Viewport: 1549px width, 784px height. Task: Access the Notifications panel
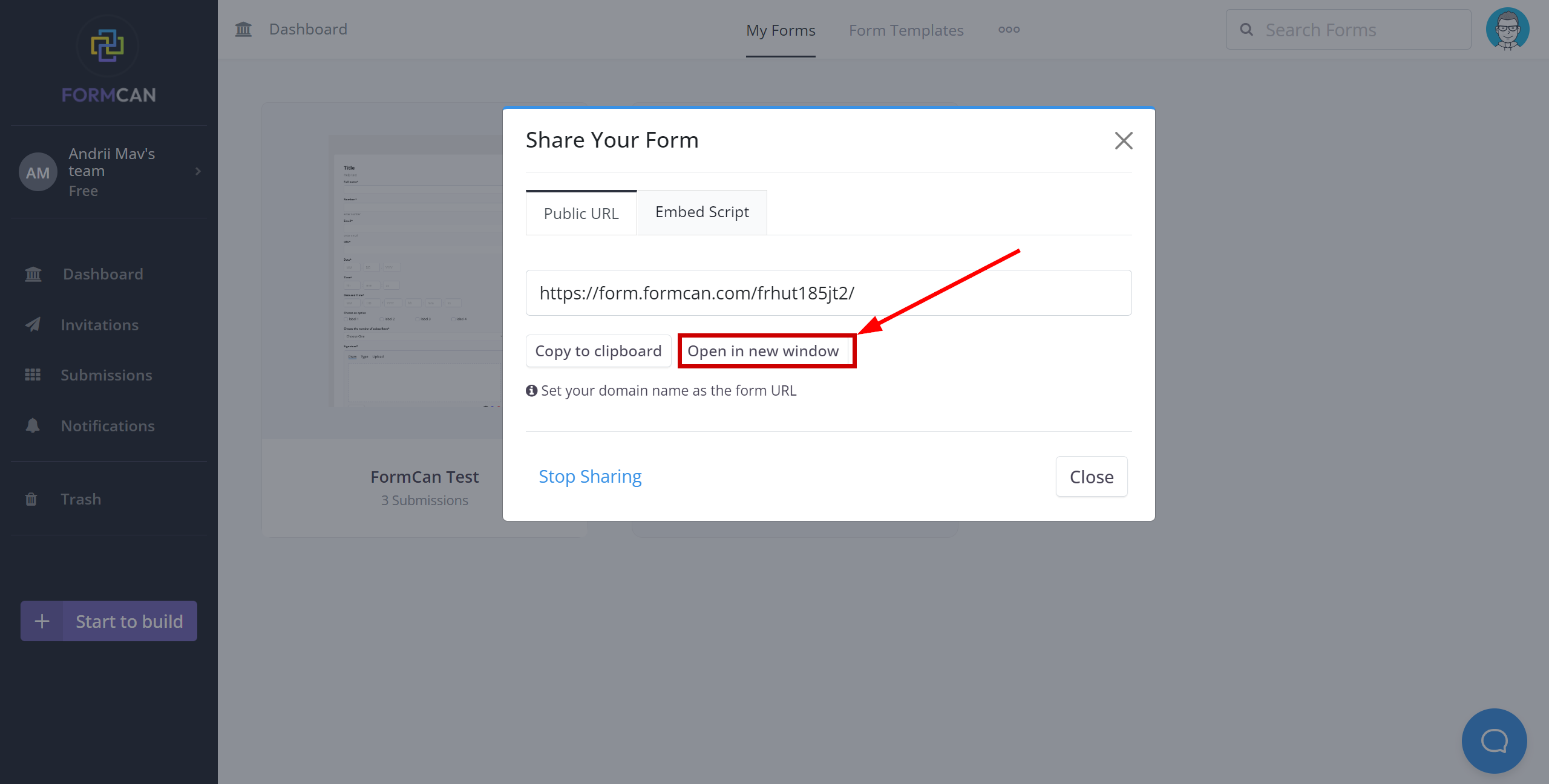107,425
